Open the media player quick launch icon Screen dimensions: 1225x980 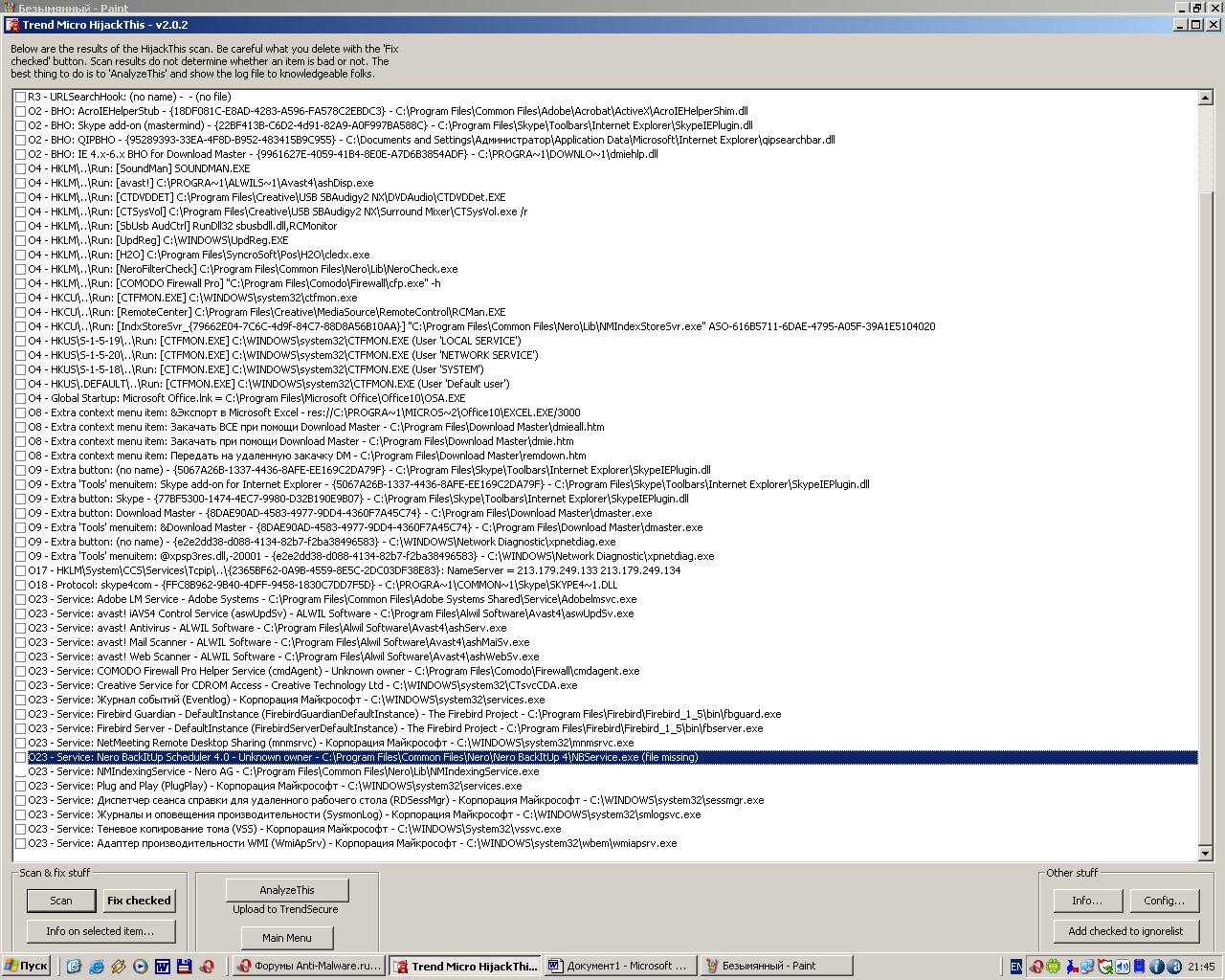[x=141, y=967]
